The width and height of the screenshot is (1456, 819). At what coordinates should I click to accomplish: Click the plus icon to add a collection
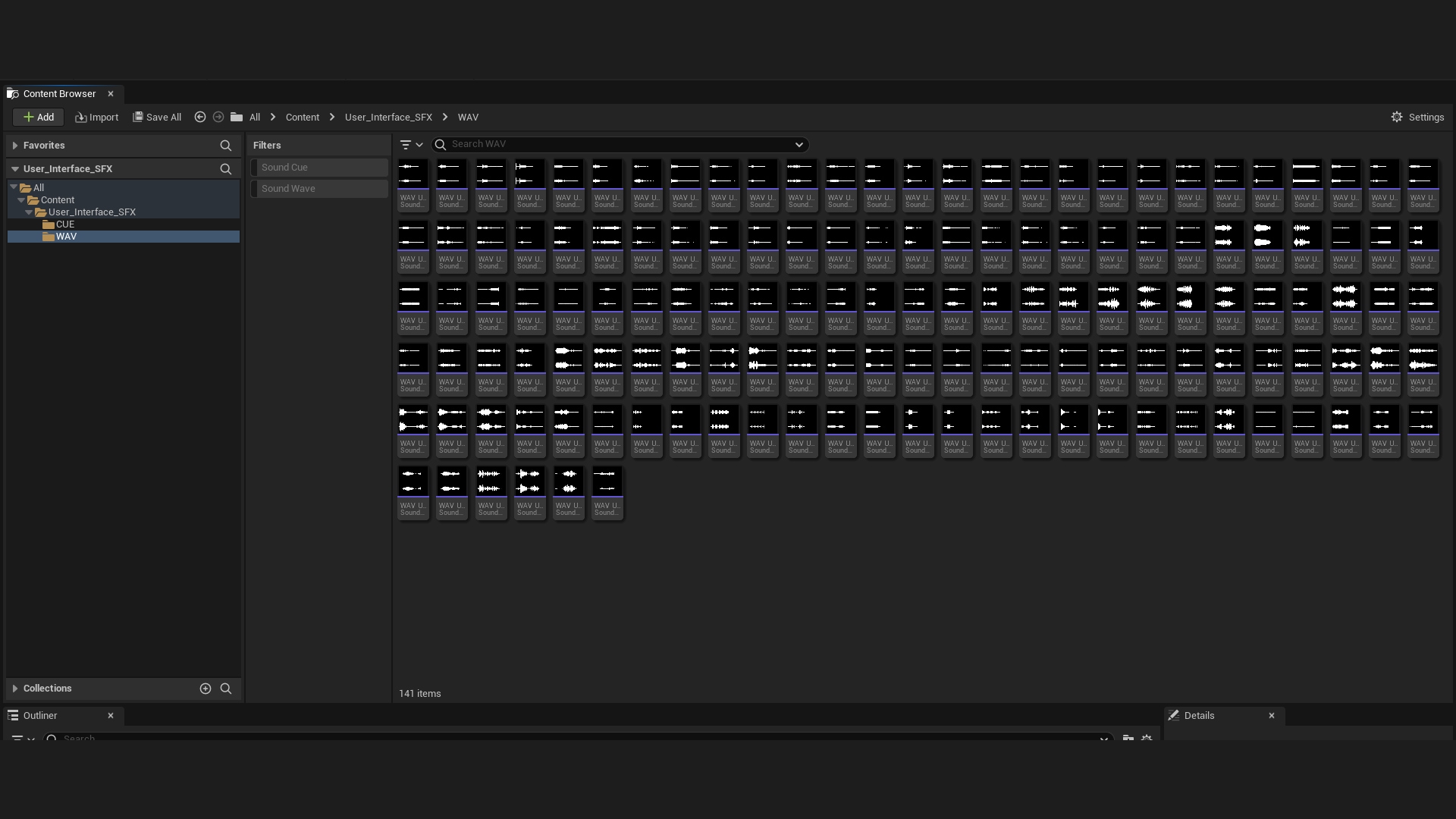pos(205,689)
